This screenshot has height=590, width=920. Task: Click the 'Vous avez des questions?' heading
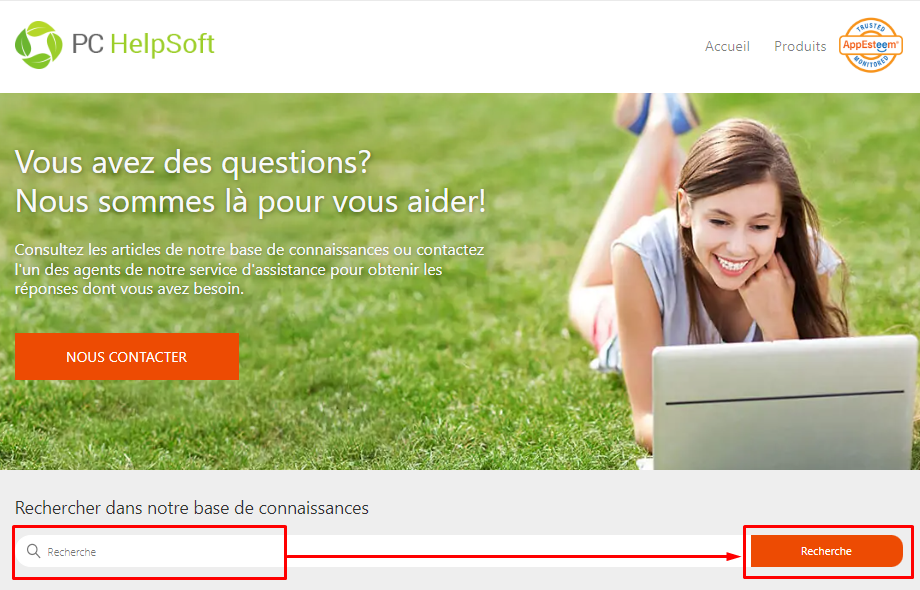point(193,162)
